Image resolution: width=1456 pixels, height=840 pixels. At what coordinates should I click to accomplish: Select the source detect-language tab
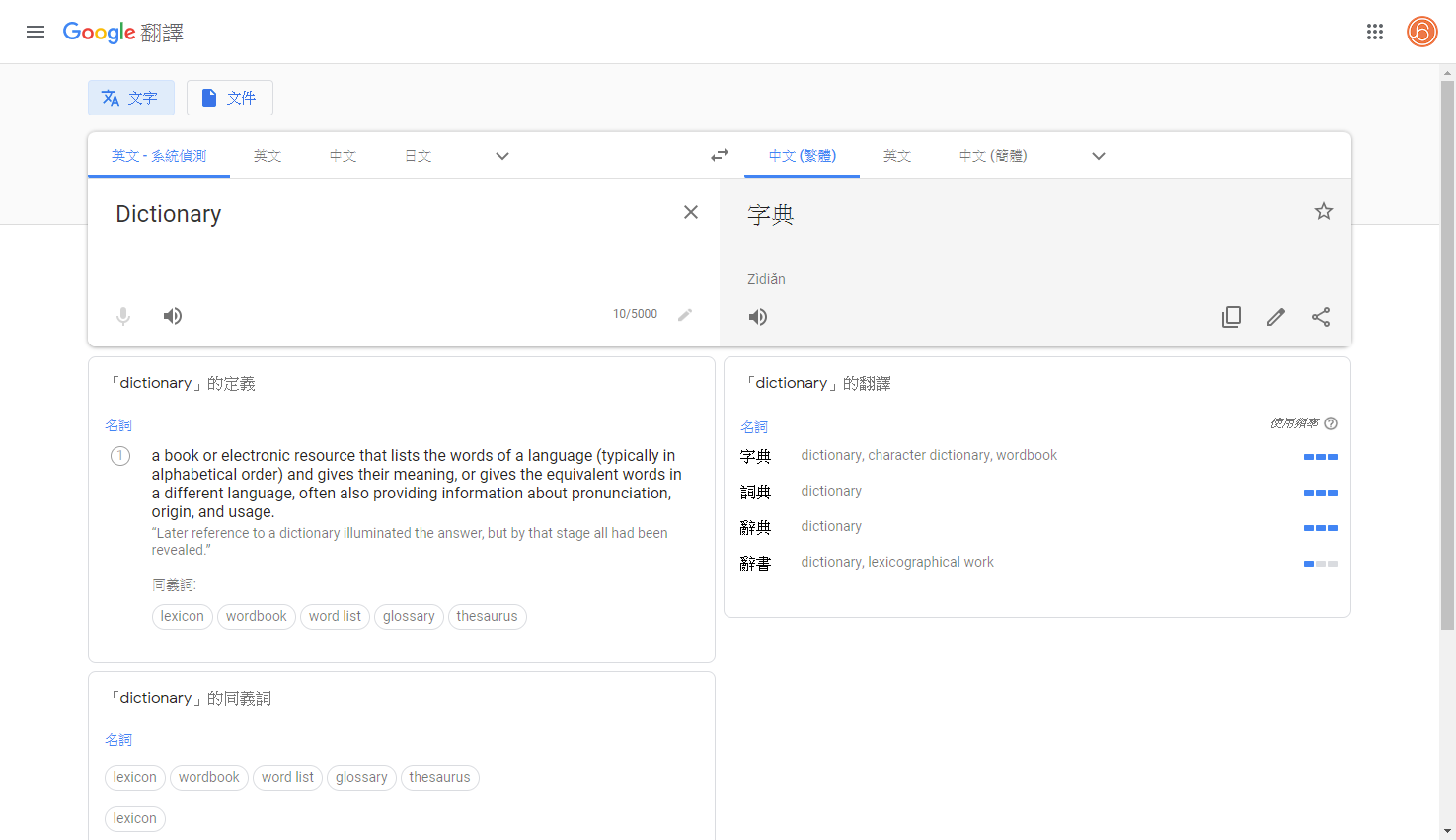pyautogui.click(x=159, y=156)
